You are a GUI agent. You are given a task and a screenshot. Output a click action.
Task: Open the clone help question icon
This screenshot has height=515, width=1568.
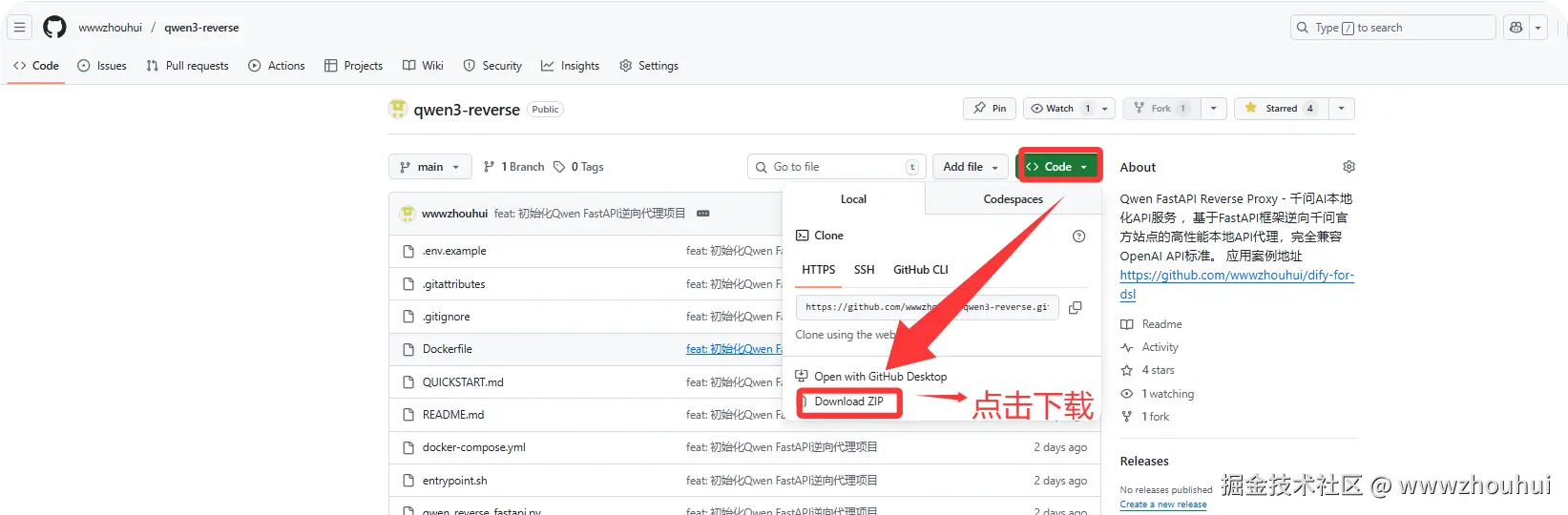point(1078,237)
